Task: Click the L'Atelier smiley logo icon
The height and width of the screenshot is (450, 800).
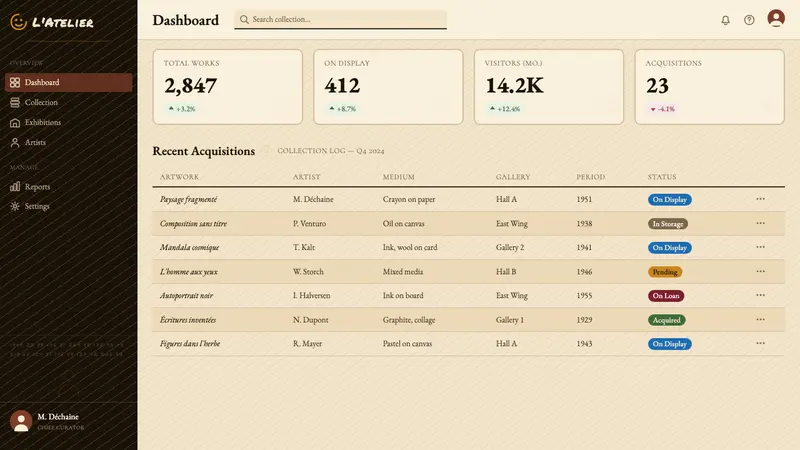Action: pyautogui.click(x=18, y=22)
